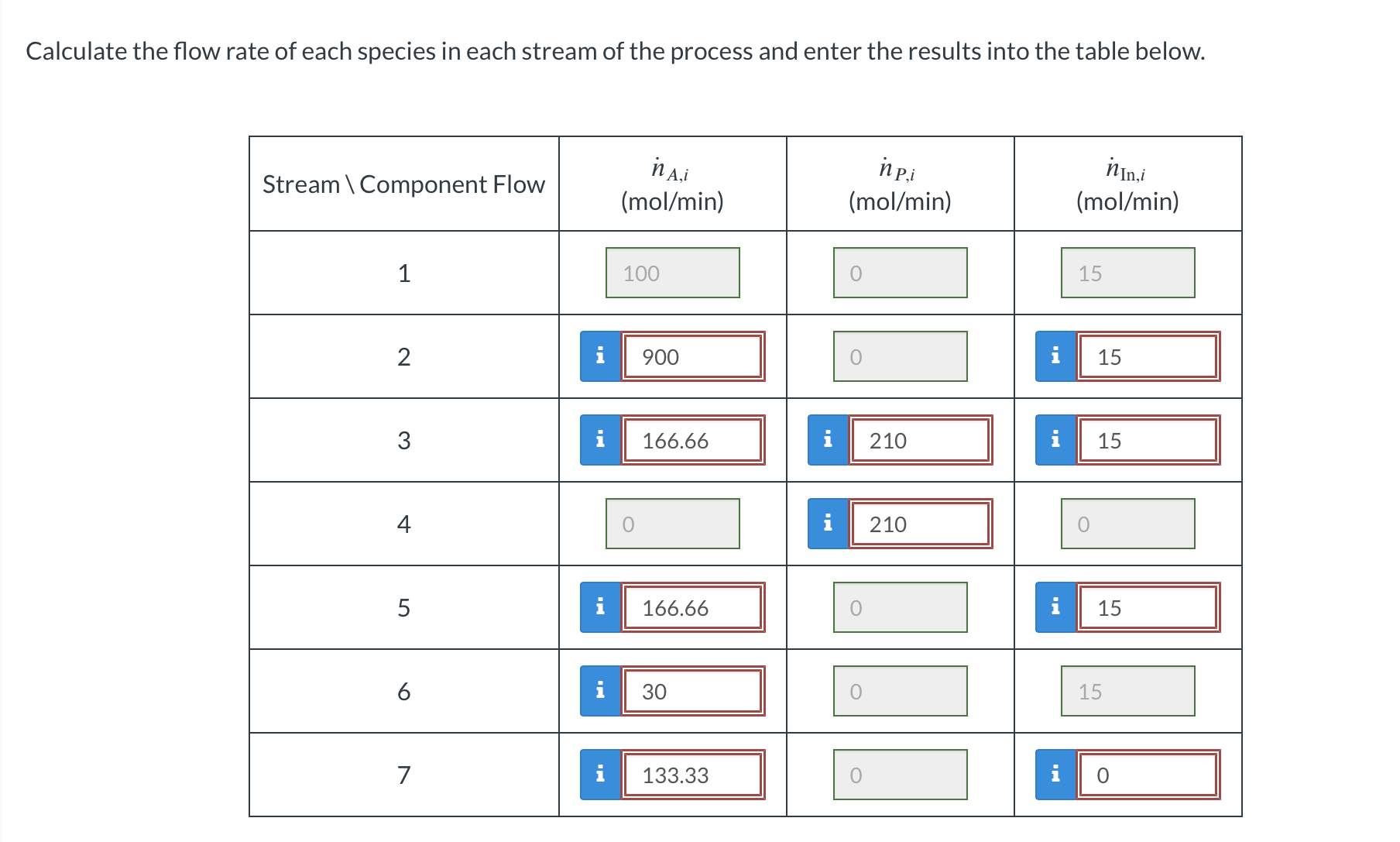Select the stream 7 inert field containing 0

(x=1148, y=775)
